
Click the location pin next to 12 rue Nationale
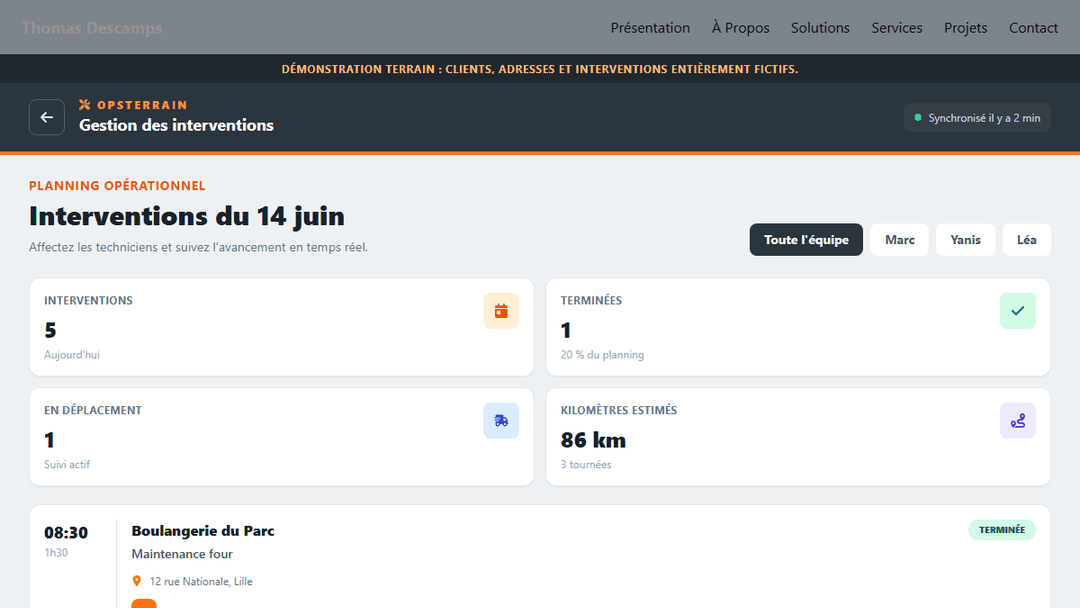136,581
